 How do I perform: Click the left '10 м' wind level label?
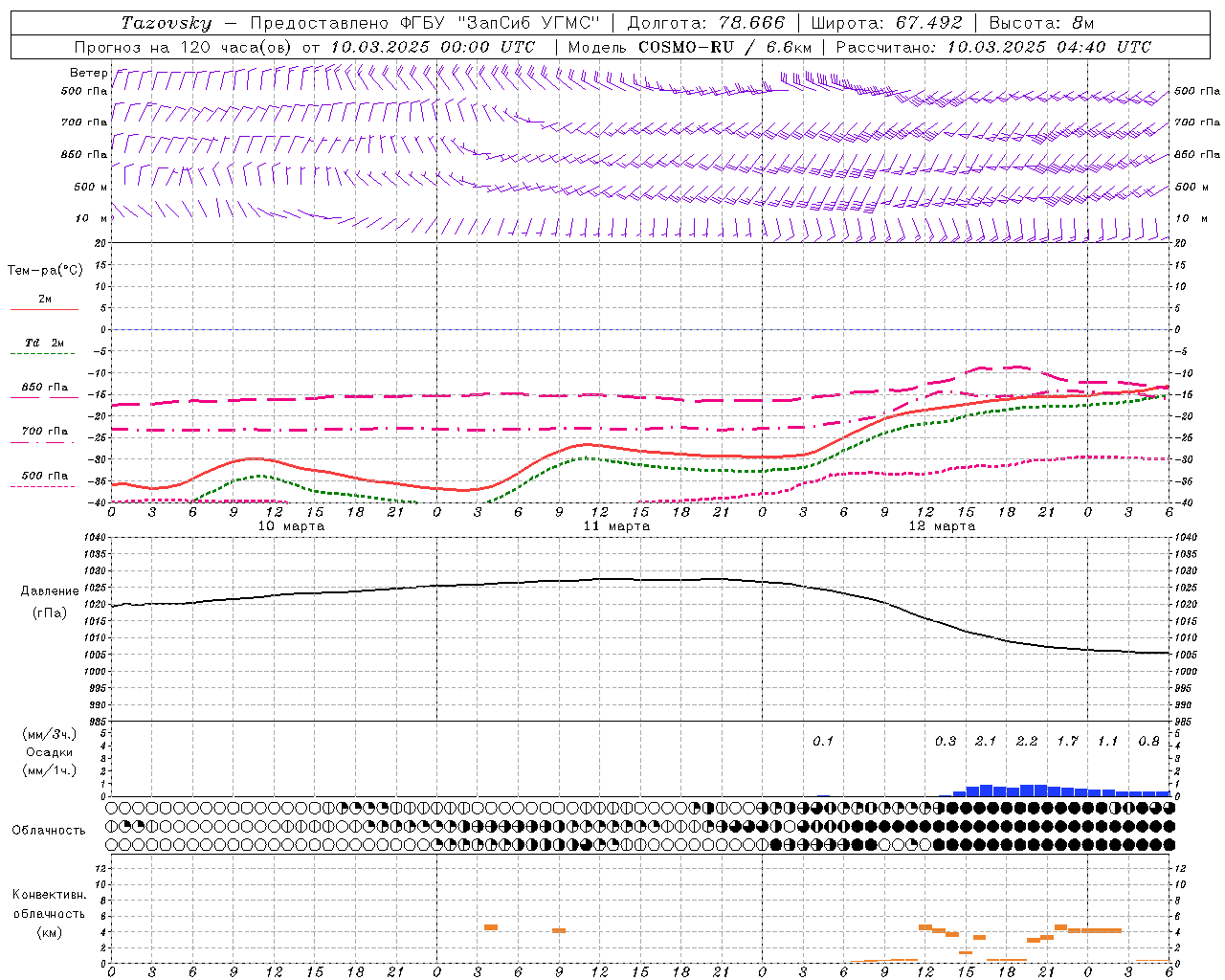[x=92, y=218]
